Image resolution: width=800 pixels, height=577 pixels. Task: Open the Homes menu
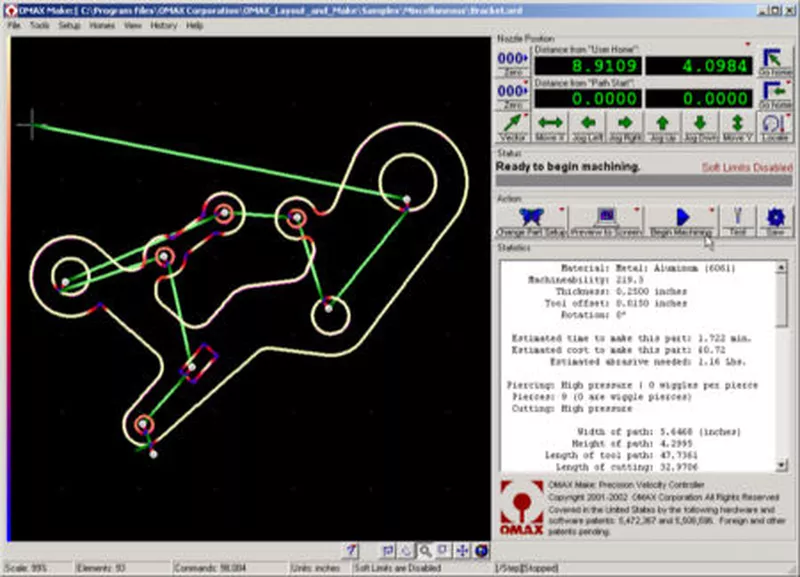click(102, 25)
